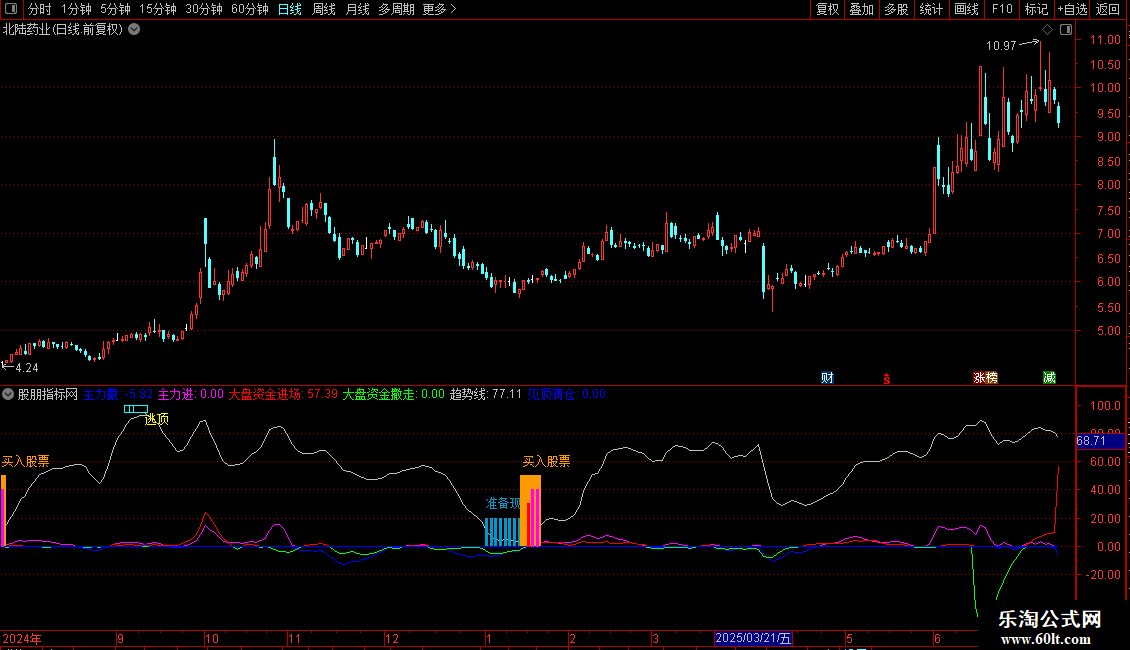Click month 11 on the time axis
Screen dimensions: 1130x650
294,638
